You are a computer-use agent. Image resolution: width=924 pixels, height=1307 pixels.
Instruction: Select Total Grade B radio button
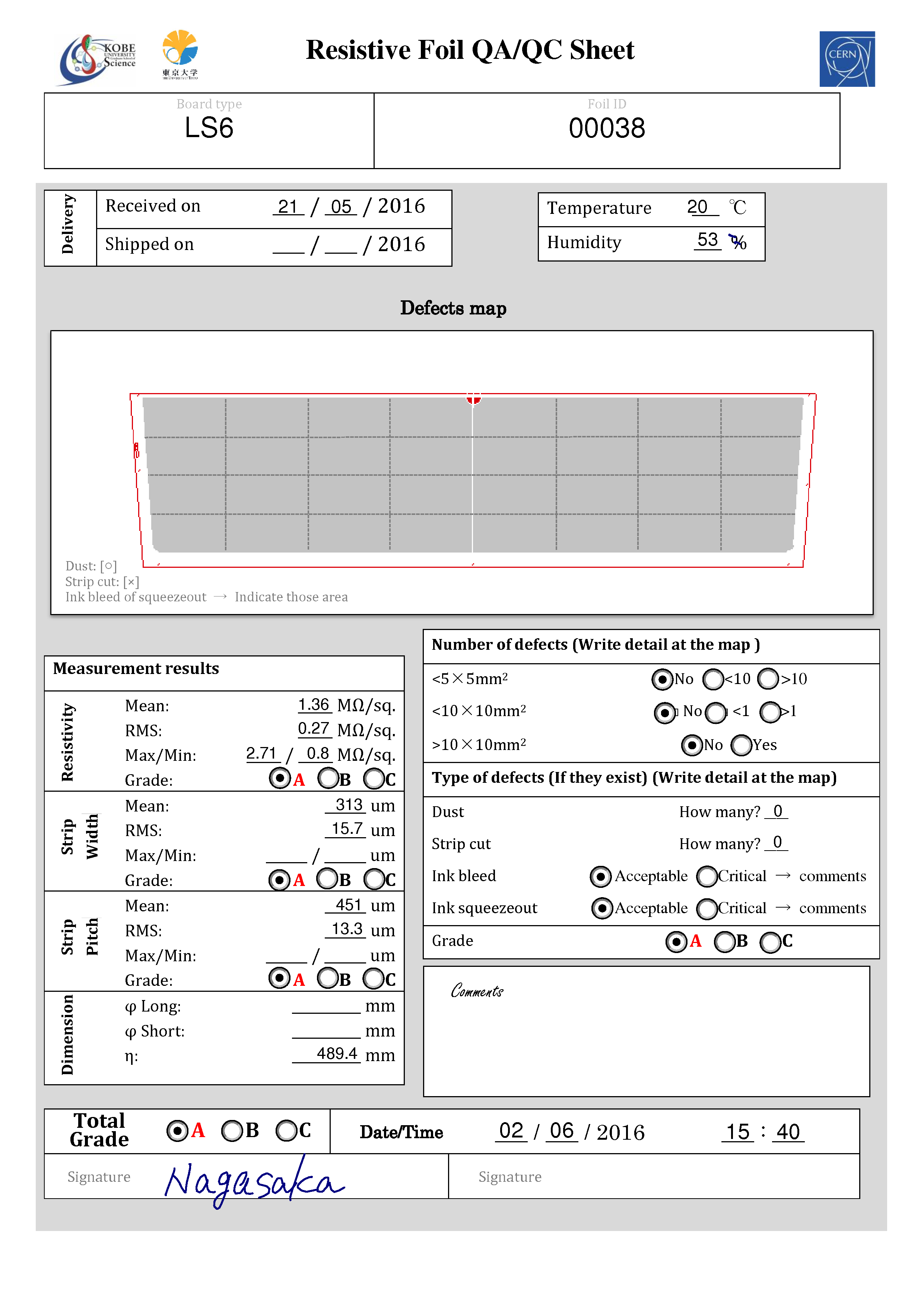pyautogui.click(x=232, y=1130)
